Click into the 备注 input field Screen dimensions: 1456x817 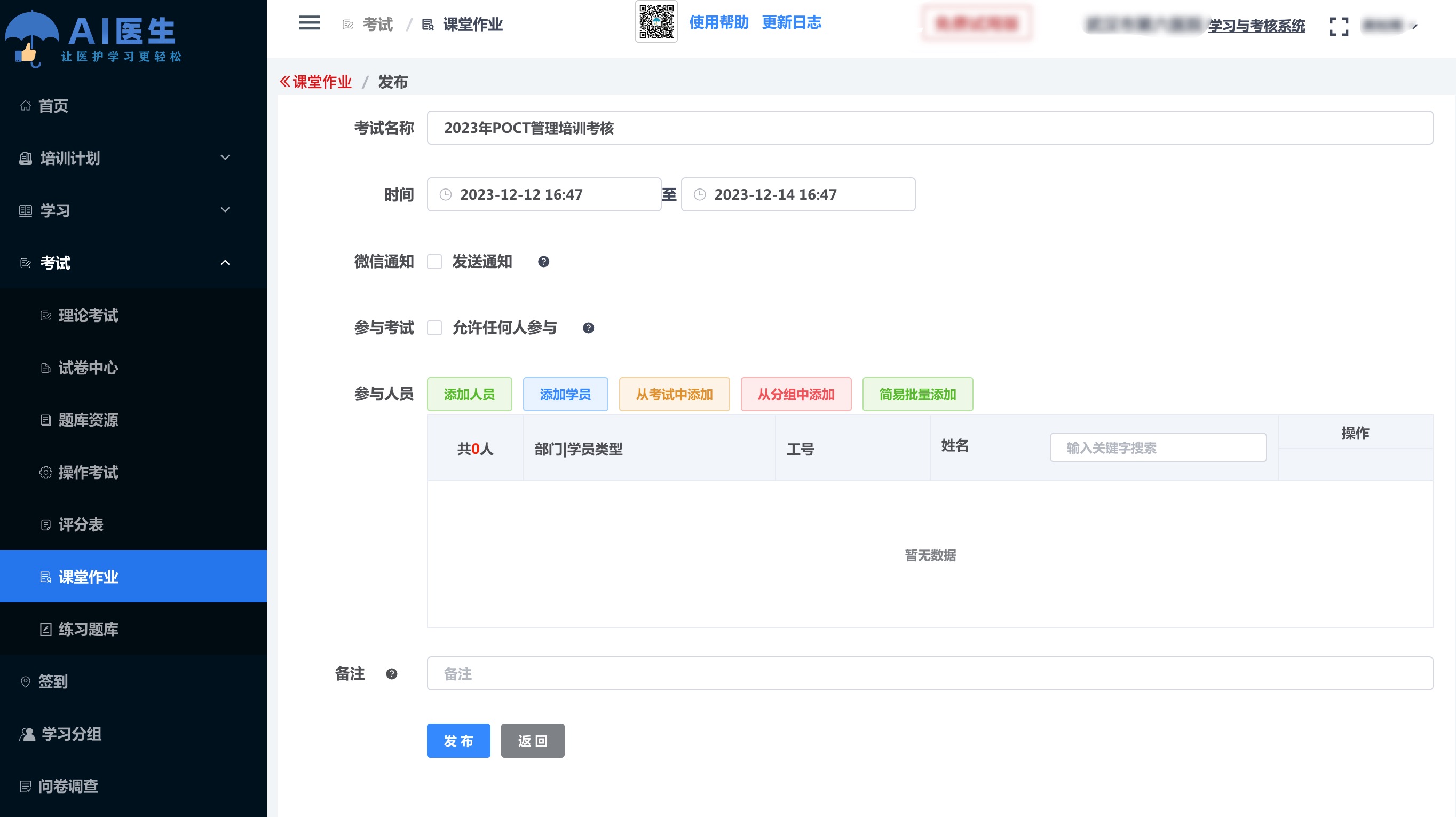pyautogui.click(x=930, y=673)
